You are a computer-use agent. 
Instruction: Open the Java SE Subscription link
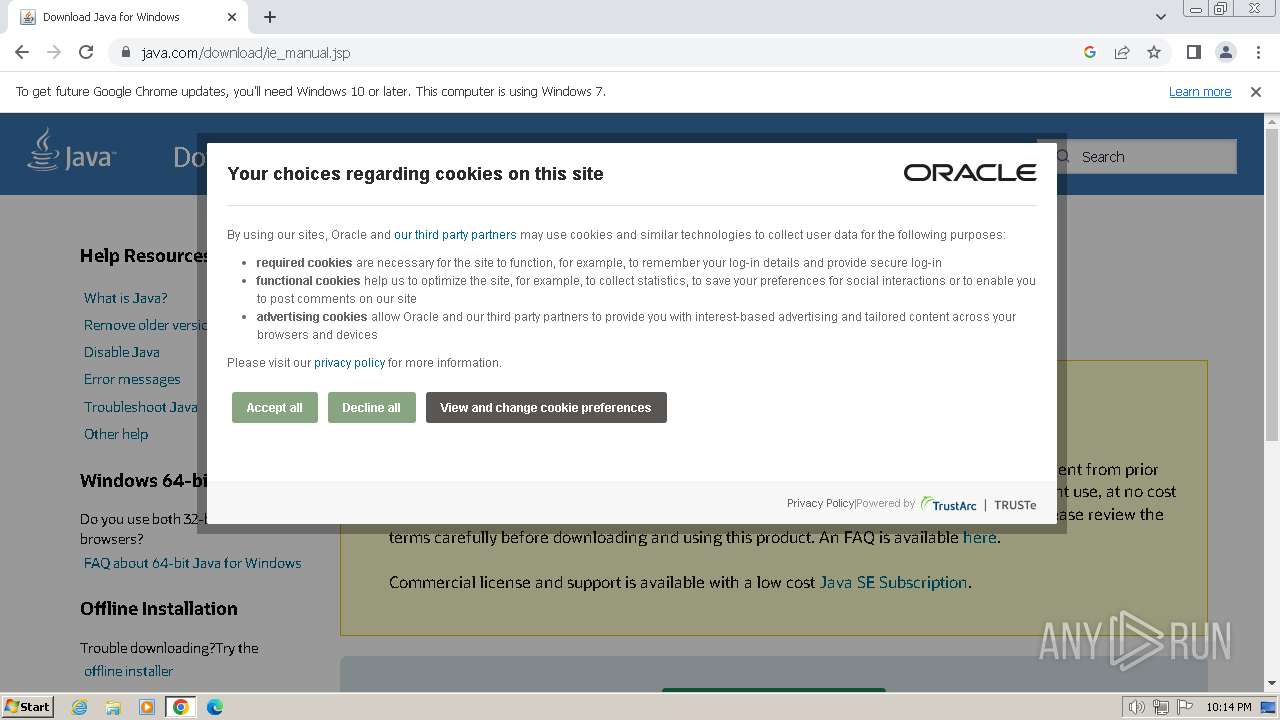click(893, 582)
